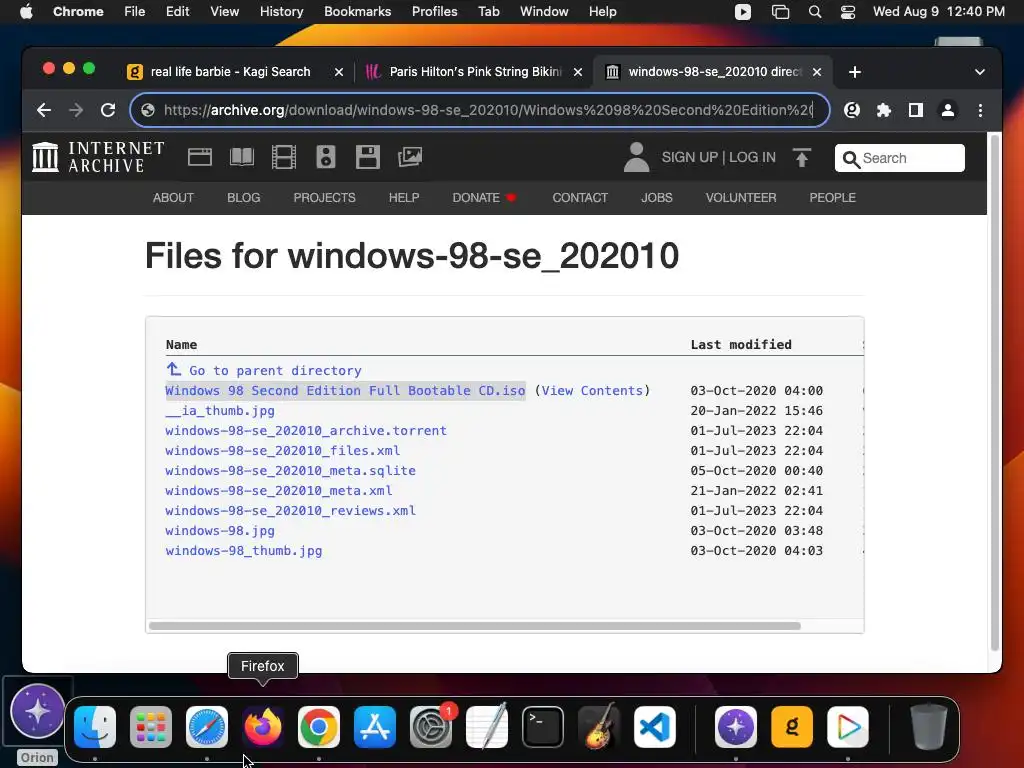Click the LOG IN link
Image resolution: width=1024 pixels, height=768 pixels.
click(x=752, y=157)
